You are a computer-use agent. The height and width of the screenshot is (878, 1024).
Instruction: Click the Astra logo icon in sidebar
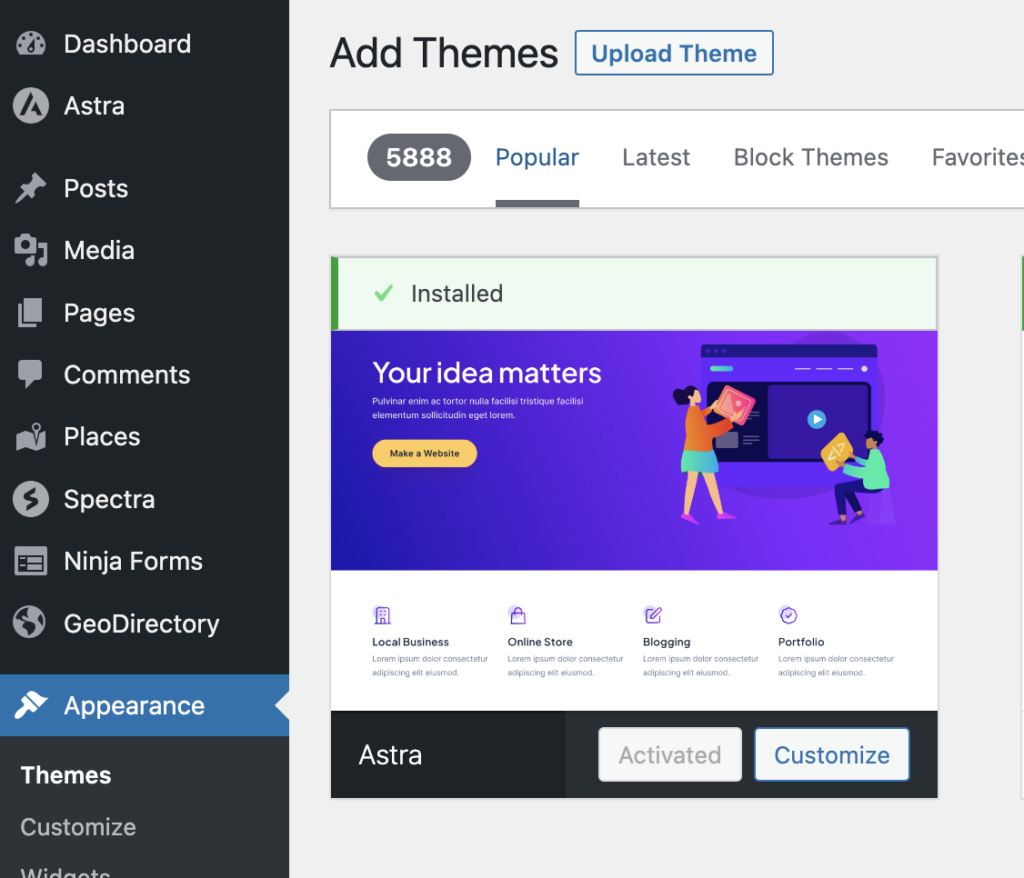(31, 106)
